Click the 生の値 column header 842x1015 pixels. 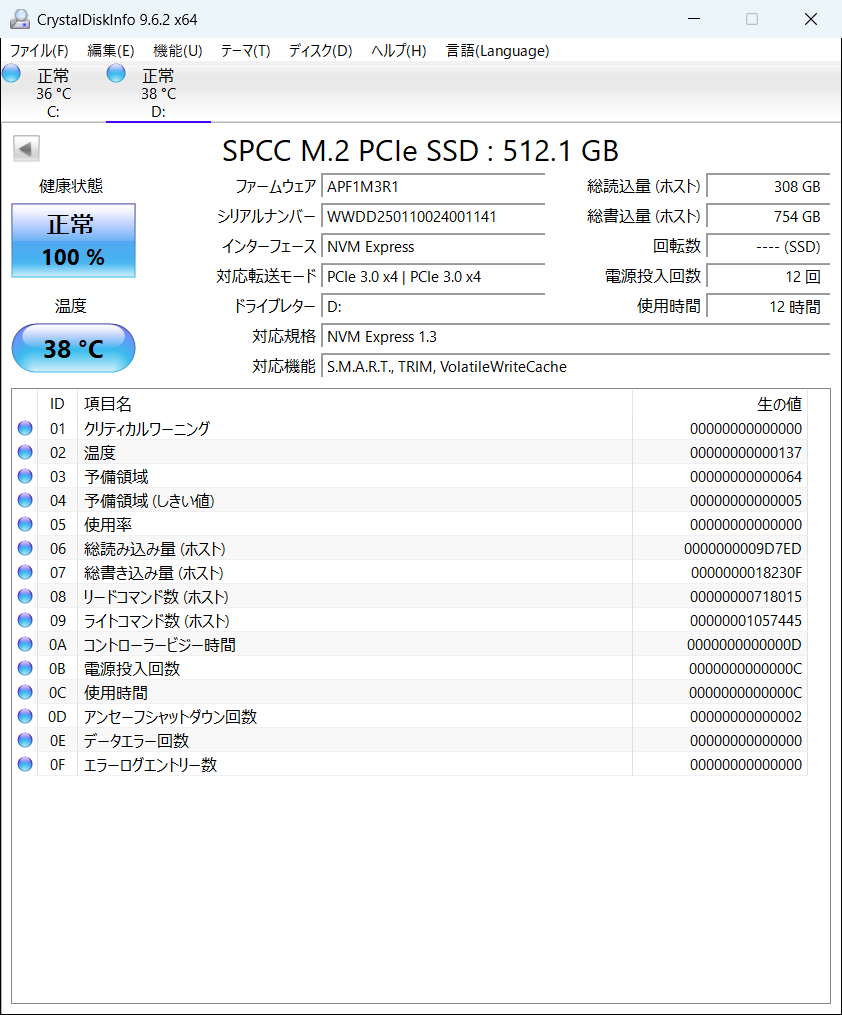[x=720, y=404]
